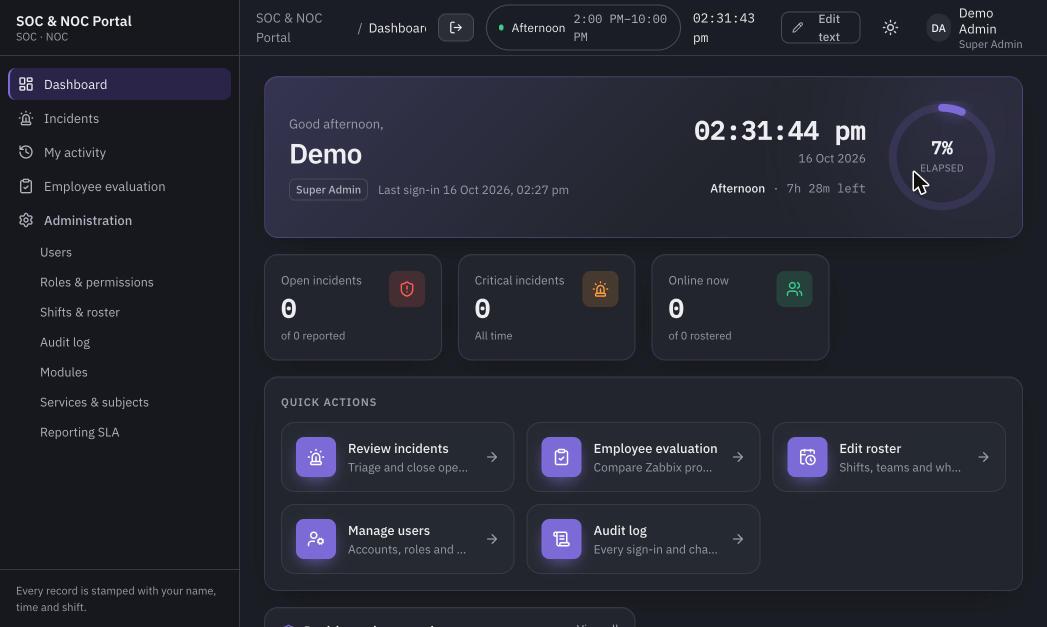
Task: Collapse the Administration section
Action: coord(120,220)
